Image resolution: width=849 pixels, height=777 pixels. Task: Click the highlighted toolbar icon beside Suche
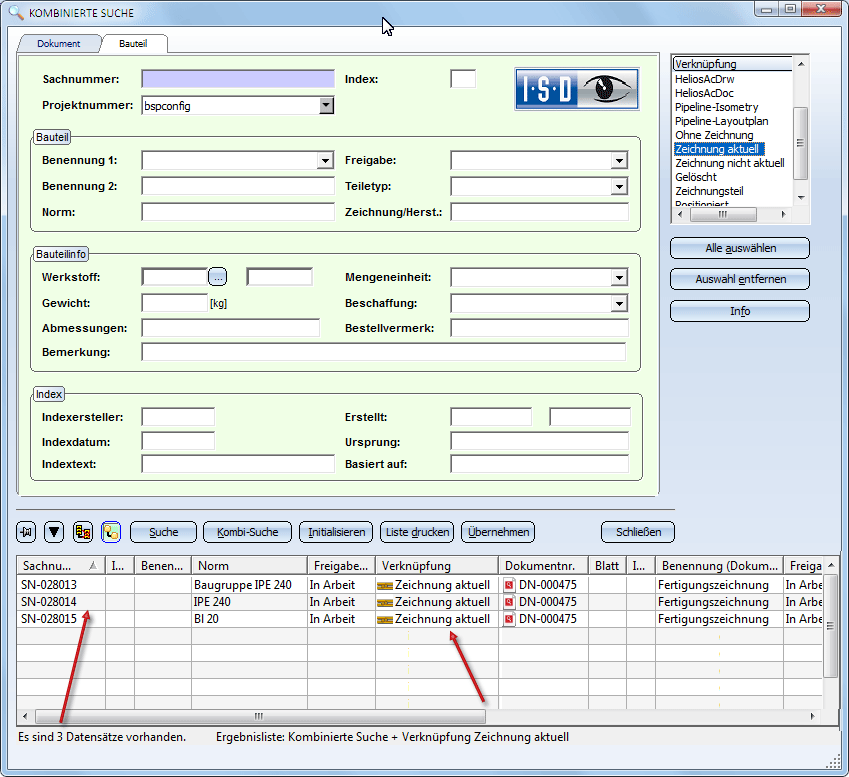pos(110,532)
